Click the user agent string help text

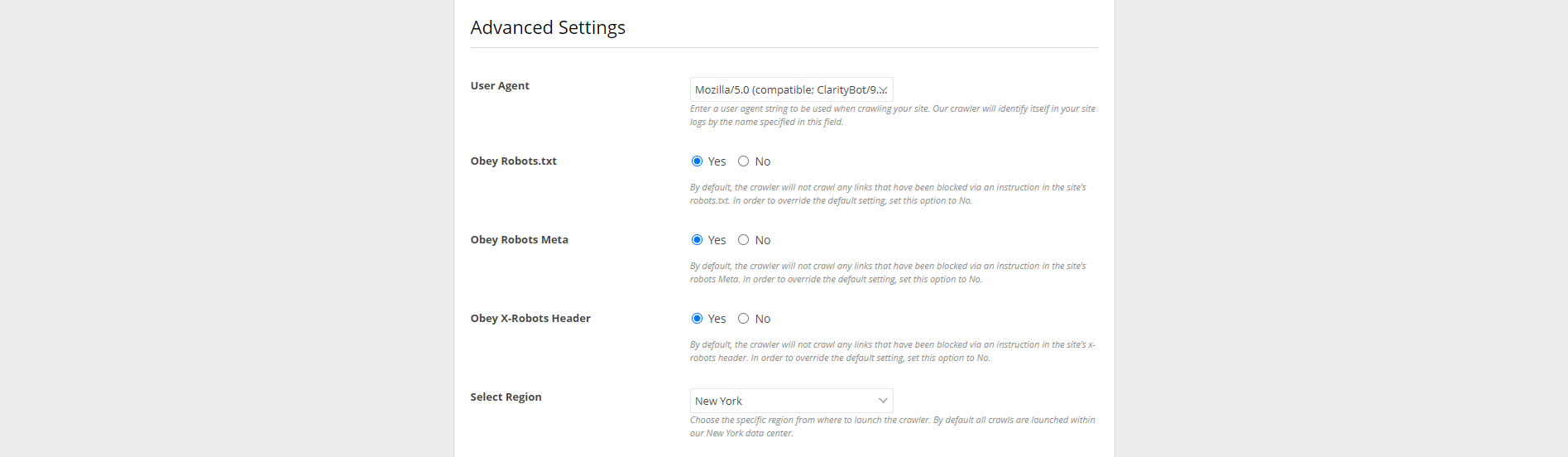[x=892, y=115]
